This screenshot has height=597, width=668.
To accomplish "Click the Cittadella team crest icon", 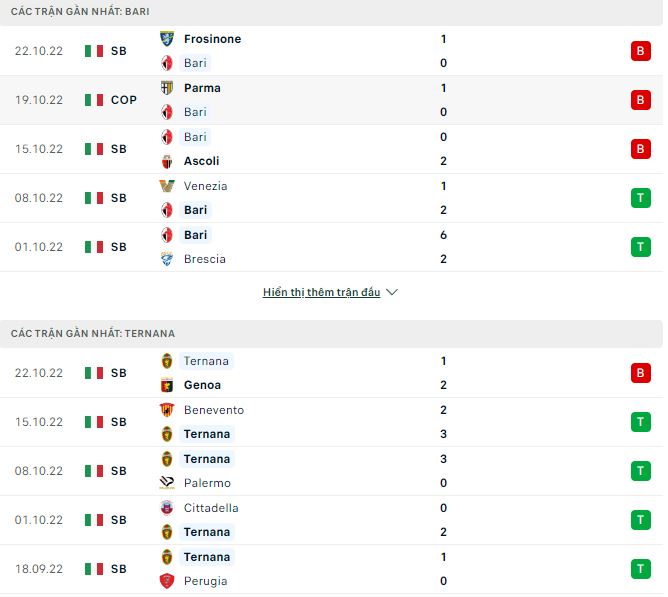I will pyautogui.click(x=167, y=508).
